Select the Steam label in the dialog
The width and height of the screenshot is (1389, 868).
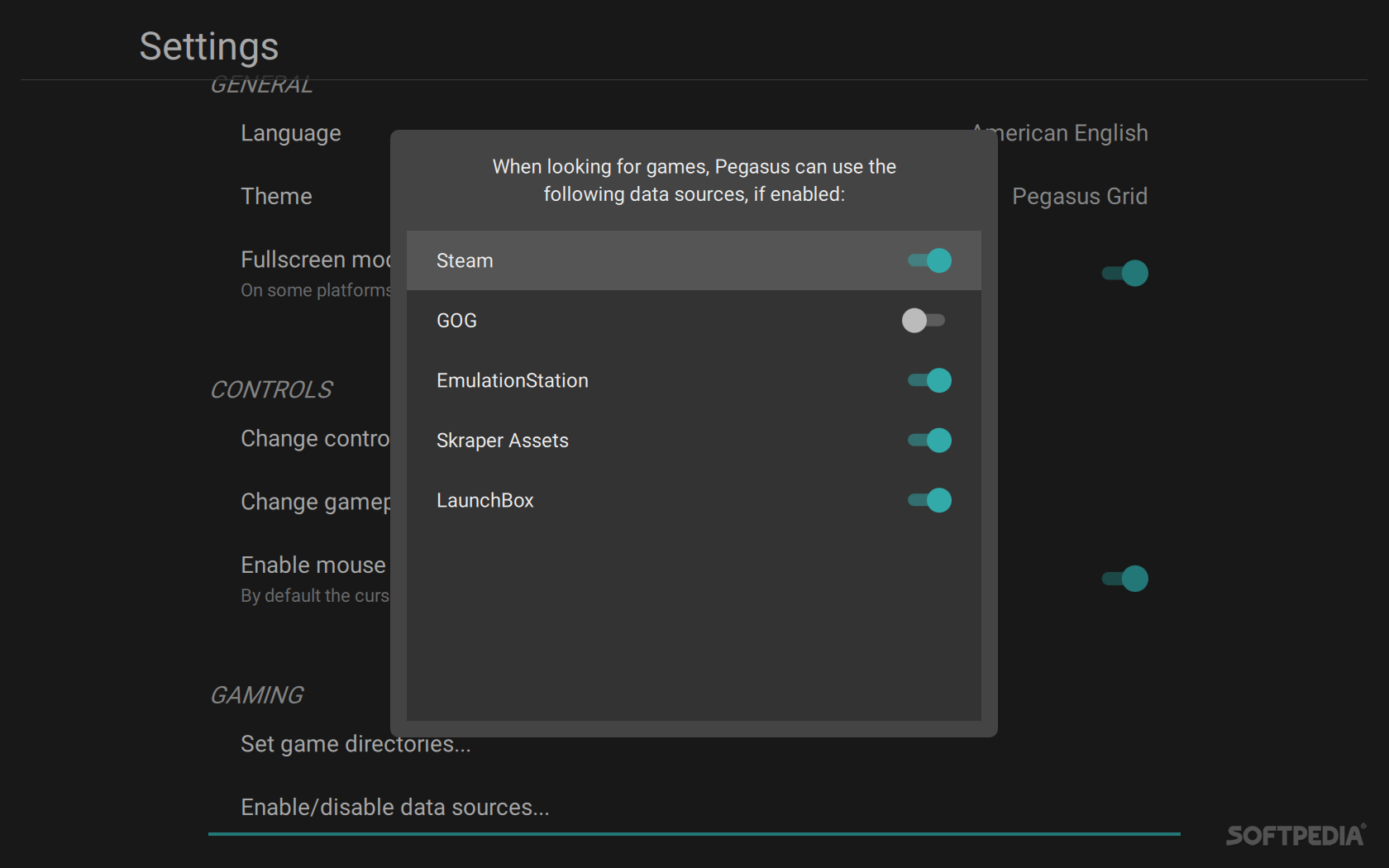(465, 260)
